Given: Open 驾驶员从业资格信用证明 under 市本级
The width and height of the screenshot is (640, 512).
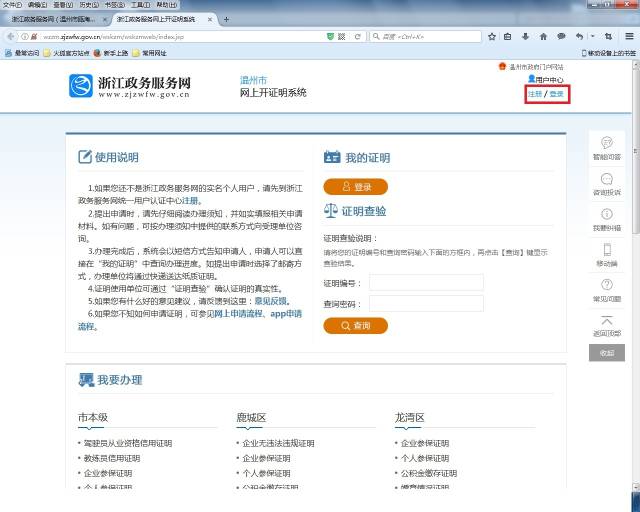Looking at the screenshot, I should [x=128, y=443].
